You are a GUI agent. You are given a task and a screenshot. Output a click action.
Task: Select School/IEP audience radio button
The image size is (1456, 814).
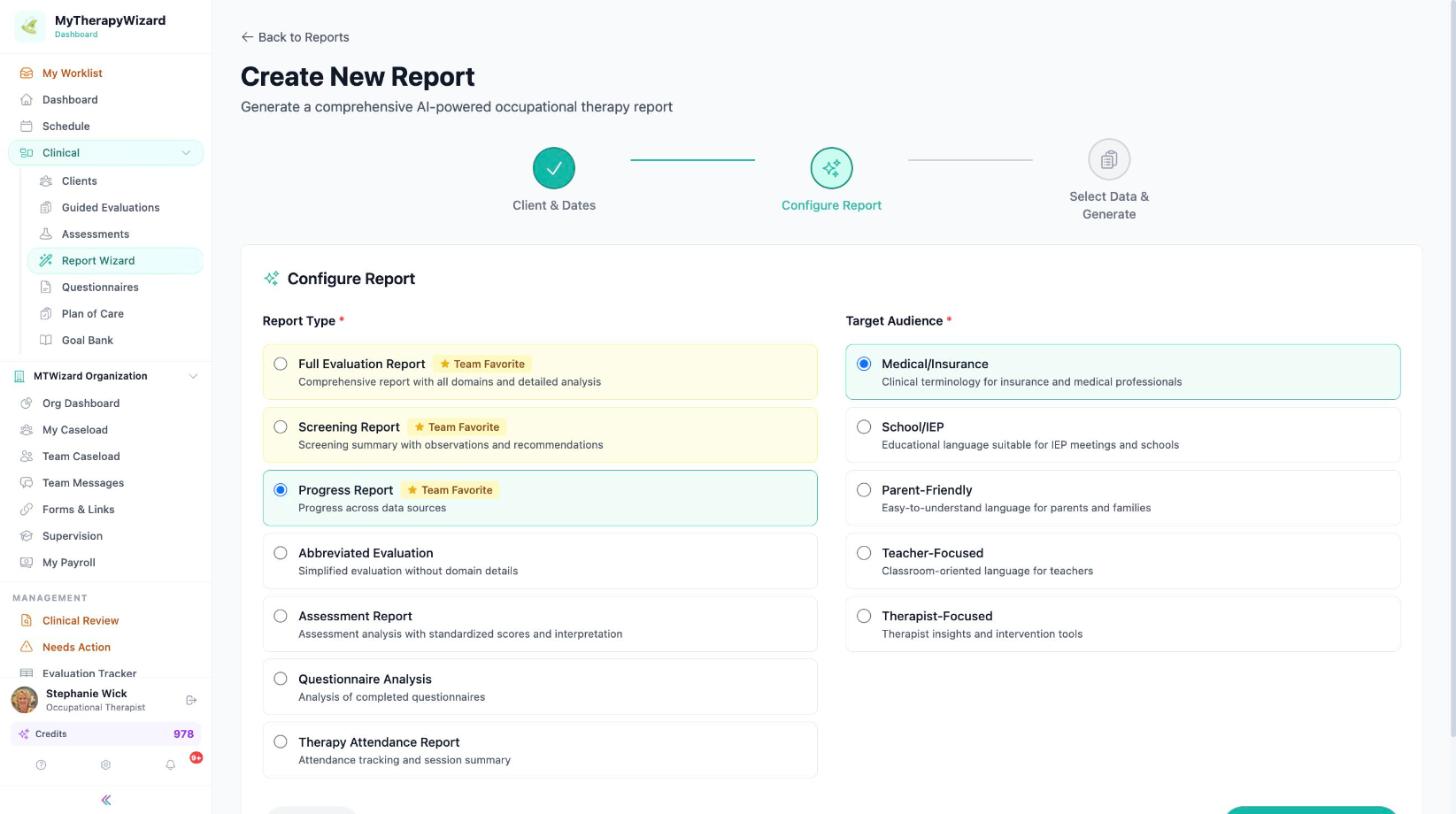coord(864,427)
